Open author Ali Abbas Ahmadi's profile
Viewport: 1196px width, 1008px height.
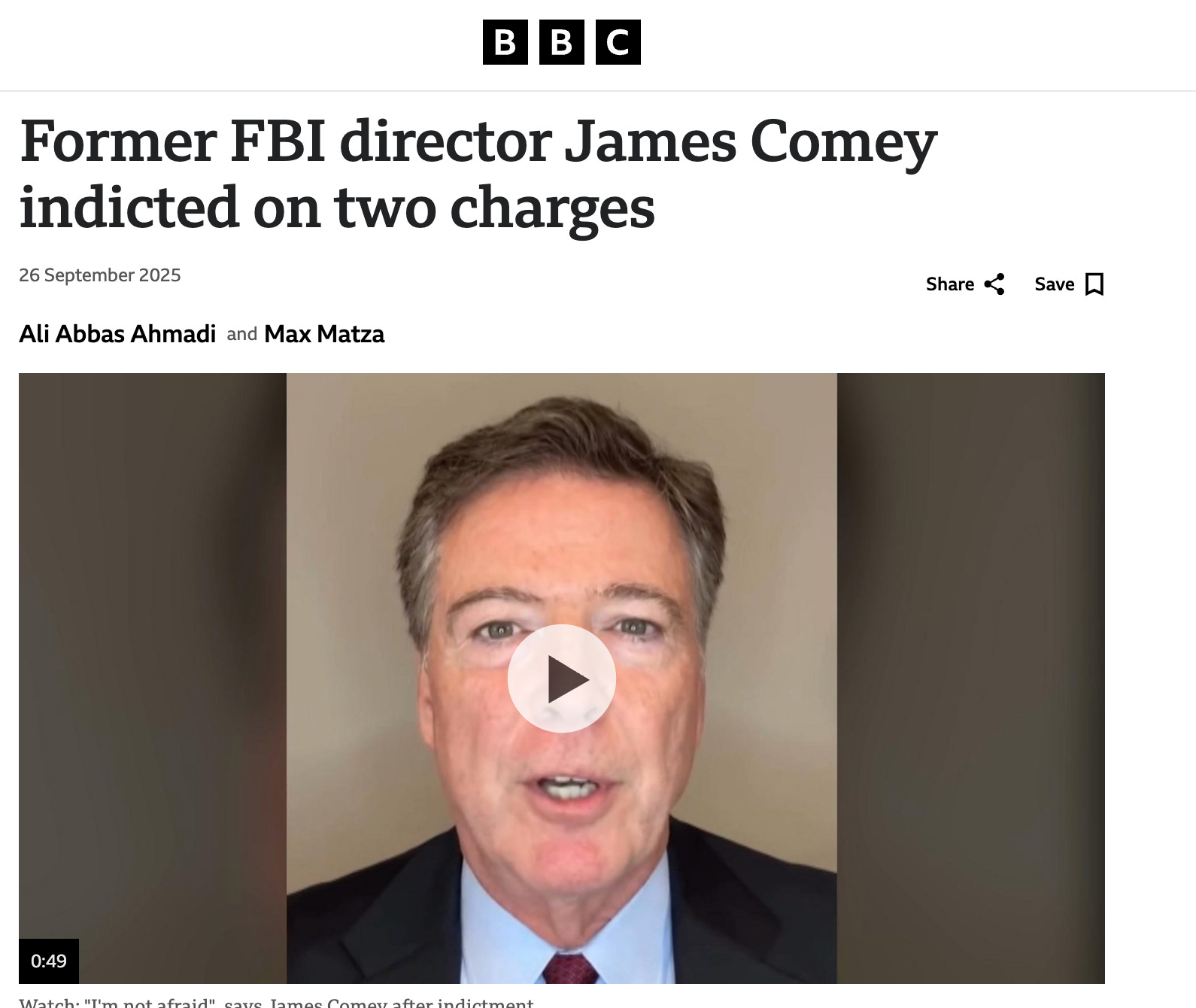point(117,334)
